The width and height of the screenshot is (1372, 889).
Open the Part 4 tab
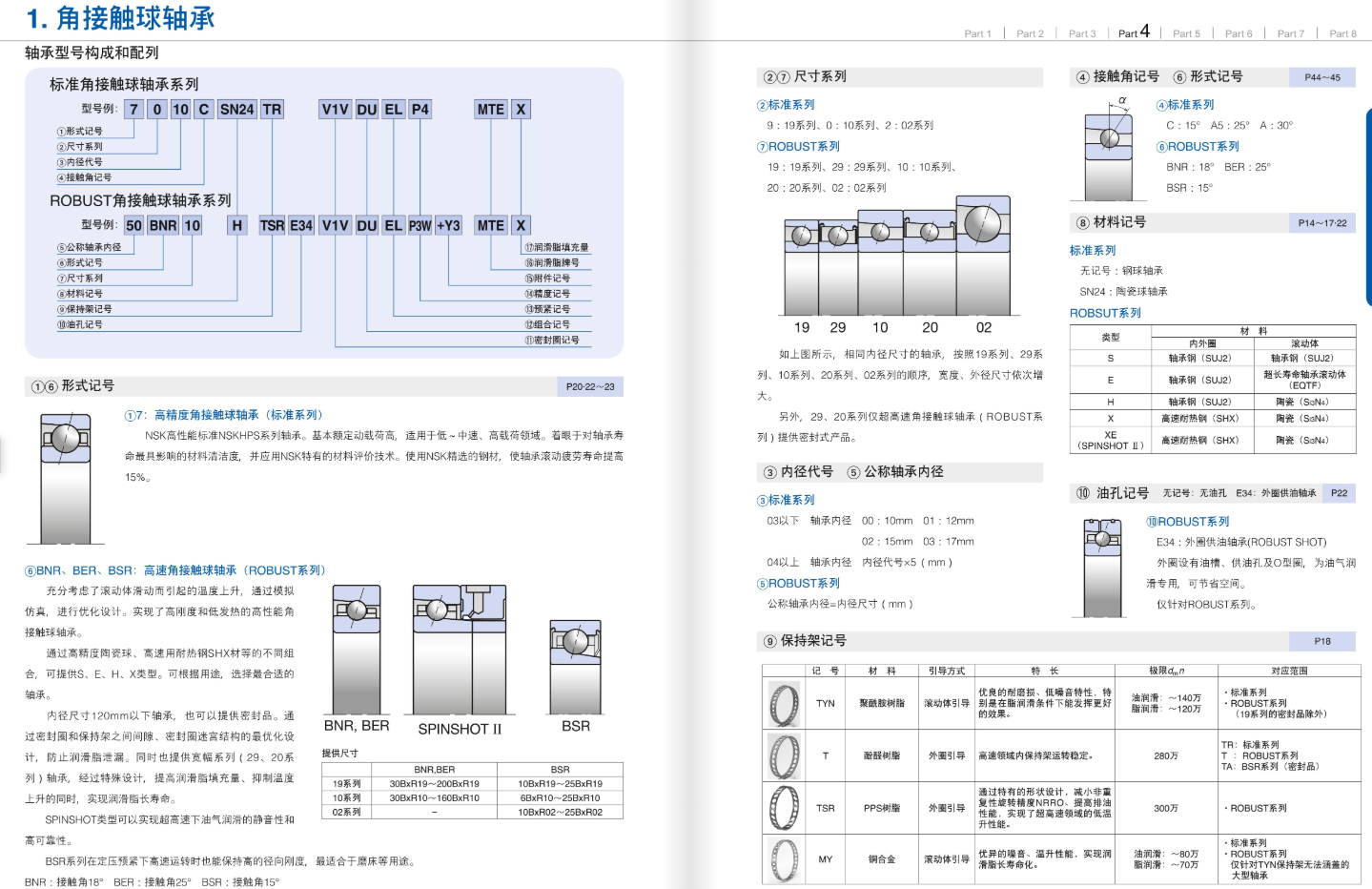[x=1134, y=32]
